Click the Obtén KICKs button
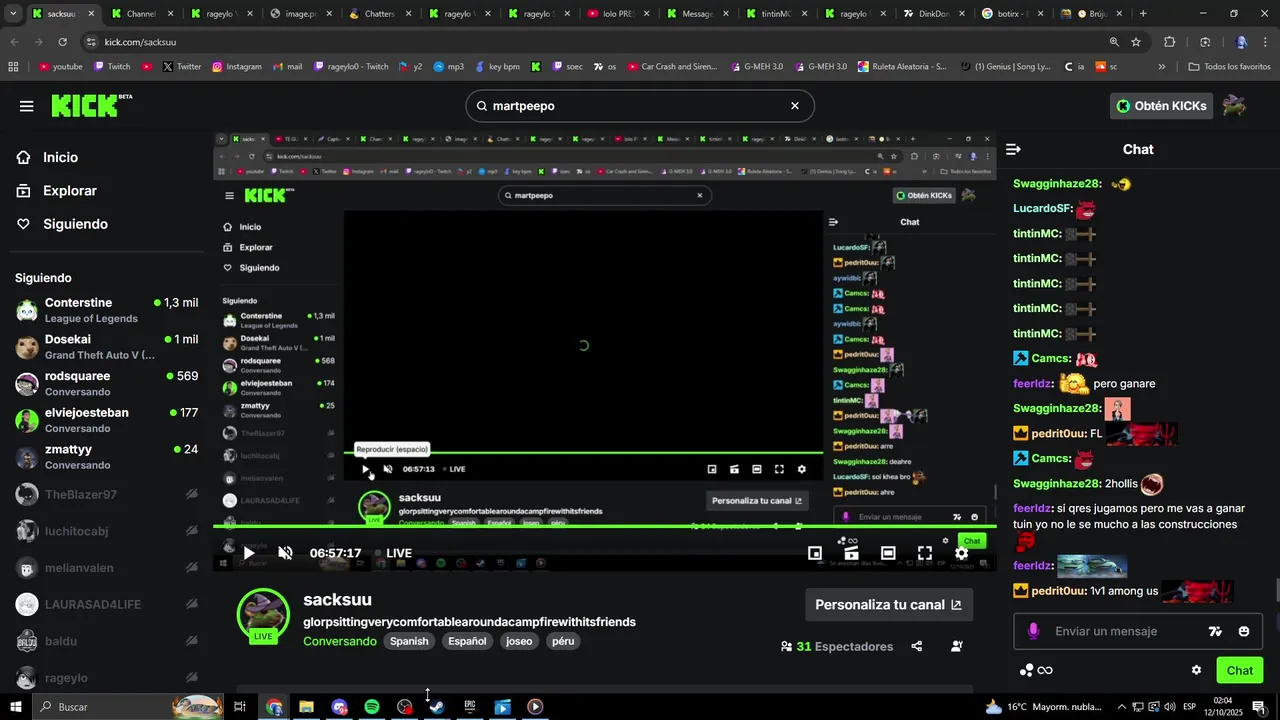The height and width of the screenshot is (720, 1280). (x=1161, y=106)
